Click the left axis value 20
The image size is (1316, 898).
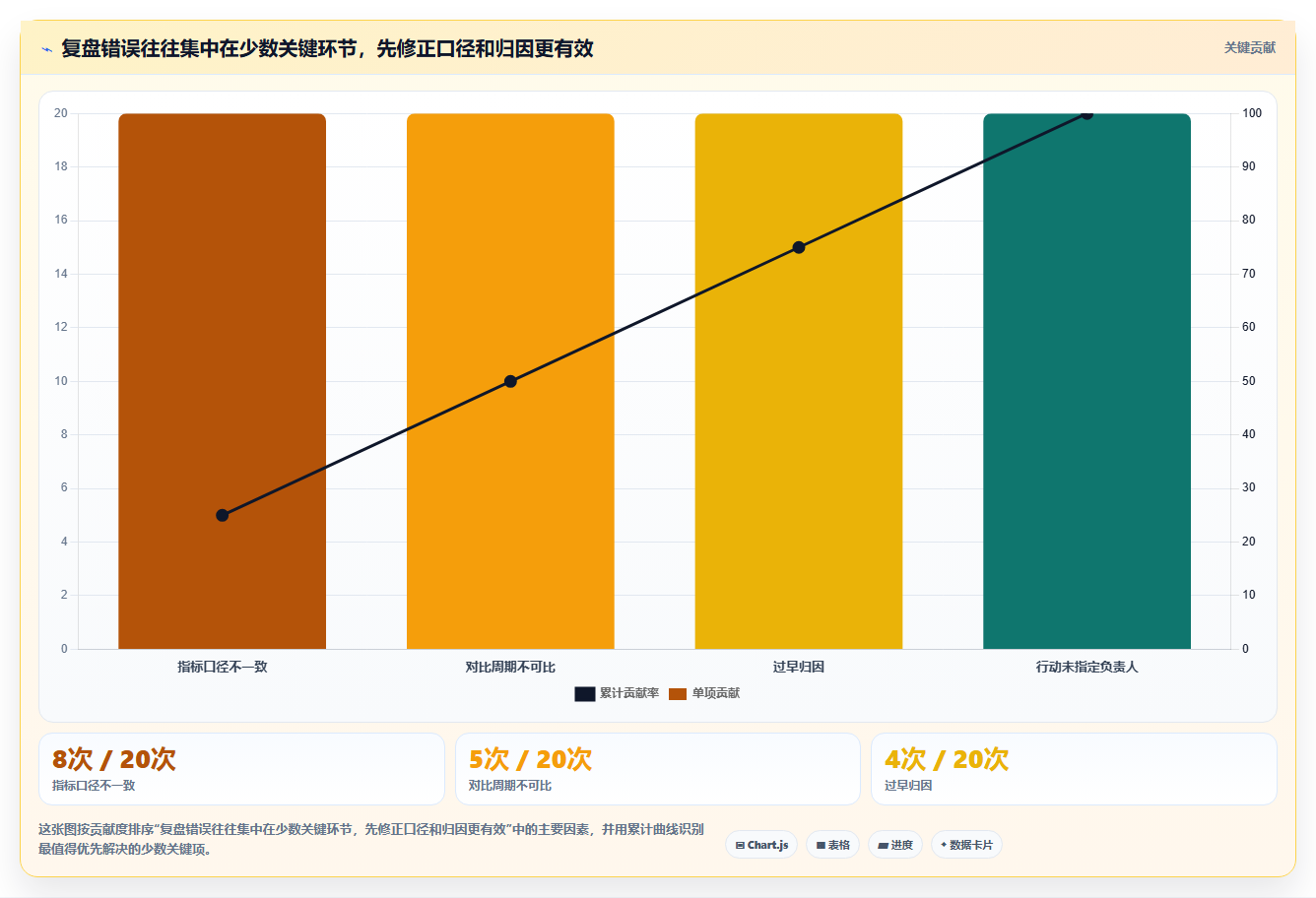(61, 113)
